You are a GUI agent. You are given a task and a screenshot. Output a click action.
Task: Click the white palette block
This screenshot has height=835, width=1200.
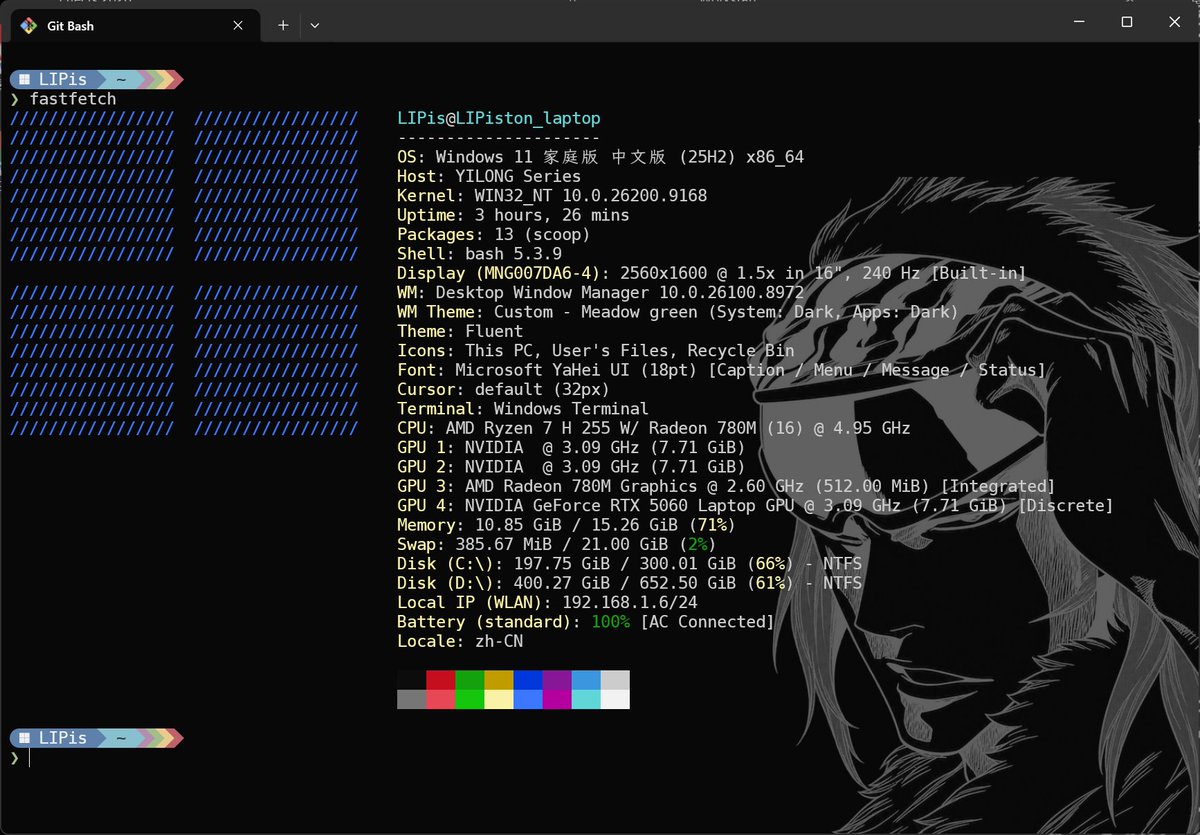(x=615, y=699)
